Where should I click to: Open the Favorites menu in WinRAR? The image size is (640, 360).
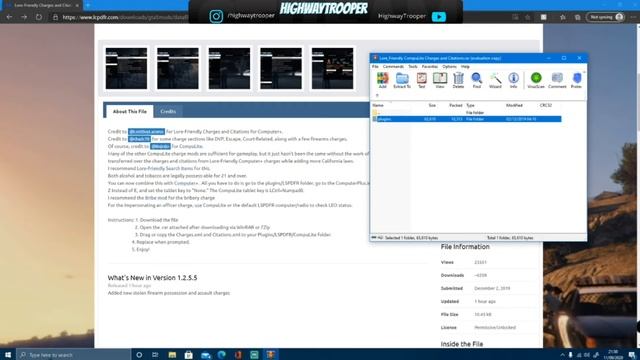429,67
